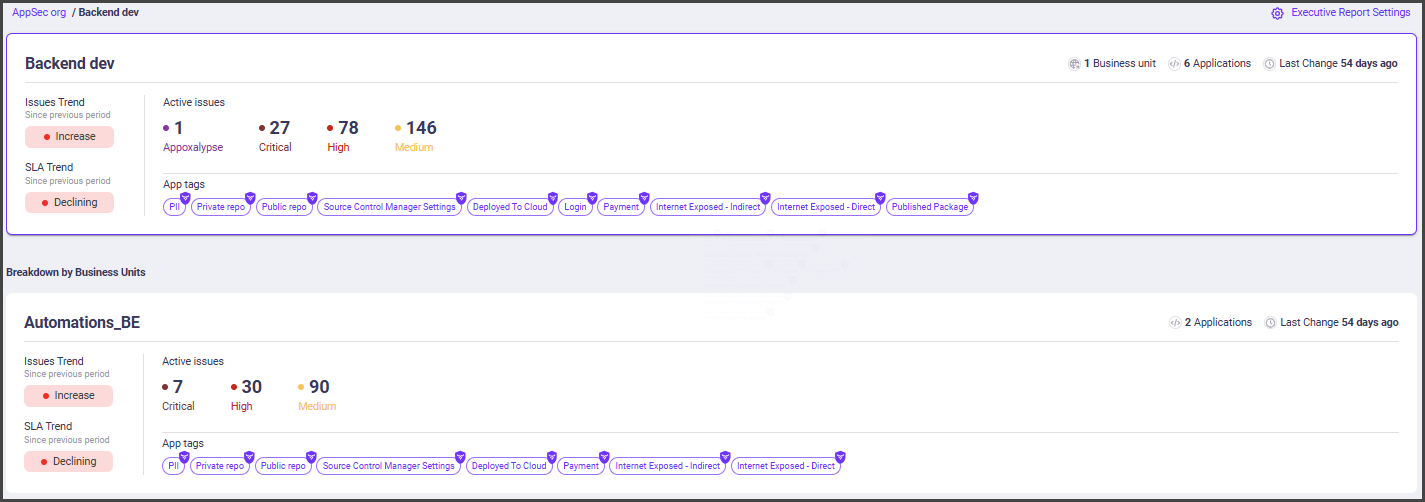
Task: Select Backend dev Critical issues count 27
Action: point(279,128)
